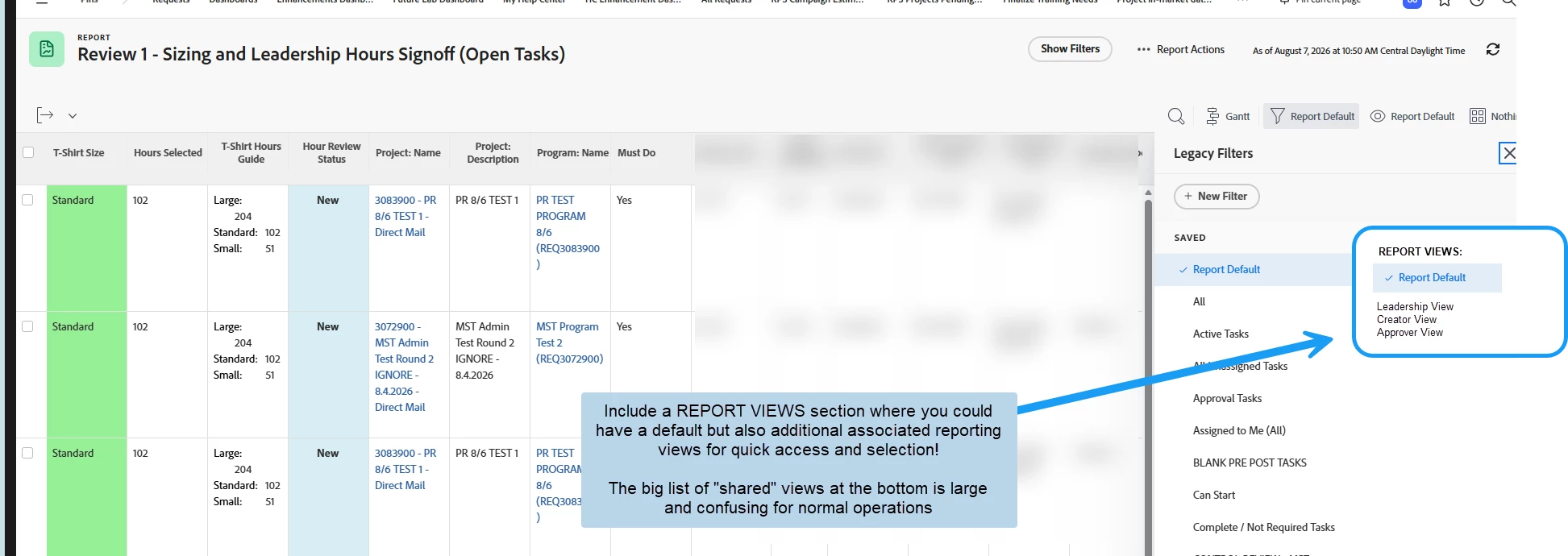Refresh the report data
Screen dimensions: 1568x556
1493,49
